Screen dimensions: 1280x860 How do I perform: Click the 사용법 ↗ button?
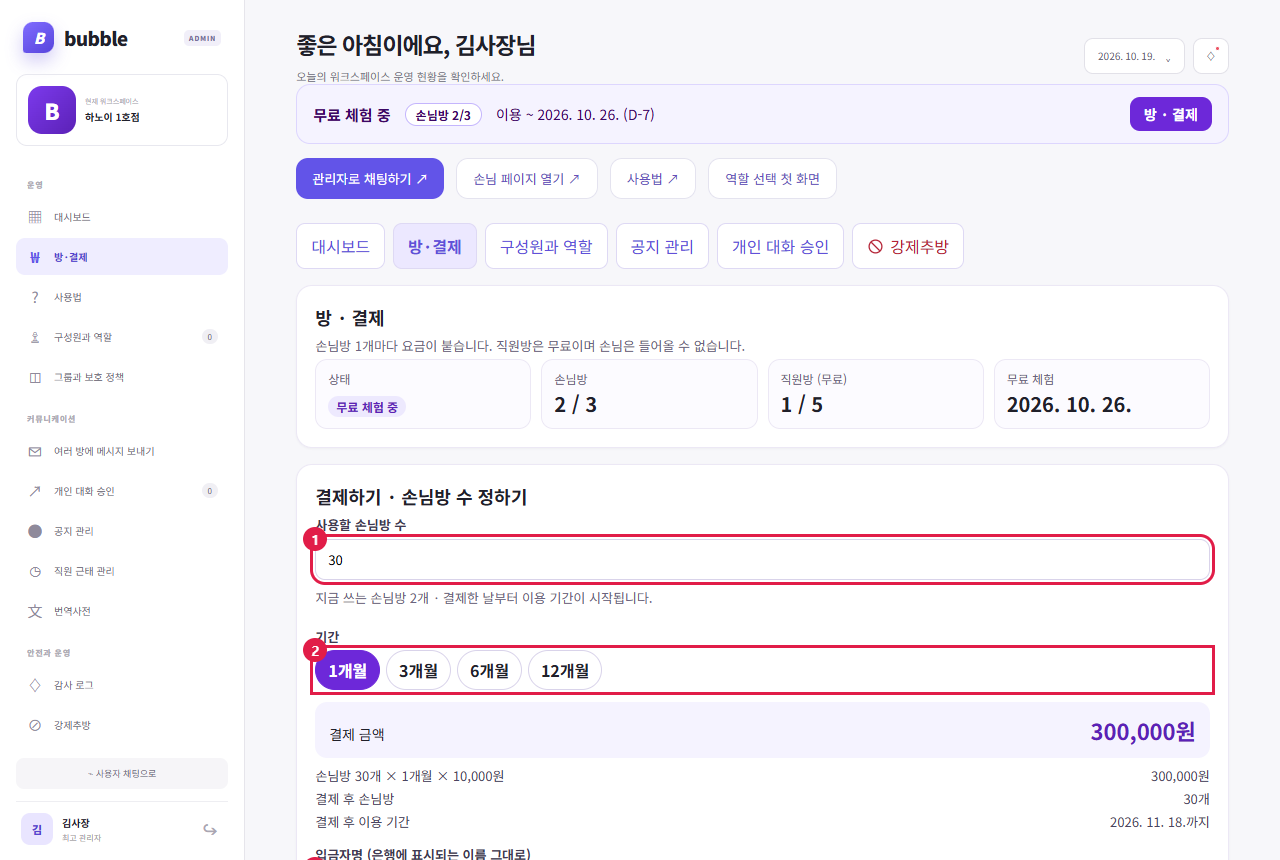point(653,179)
